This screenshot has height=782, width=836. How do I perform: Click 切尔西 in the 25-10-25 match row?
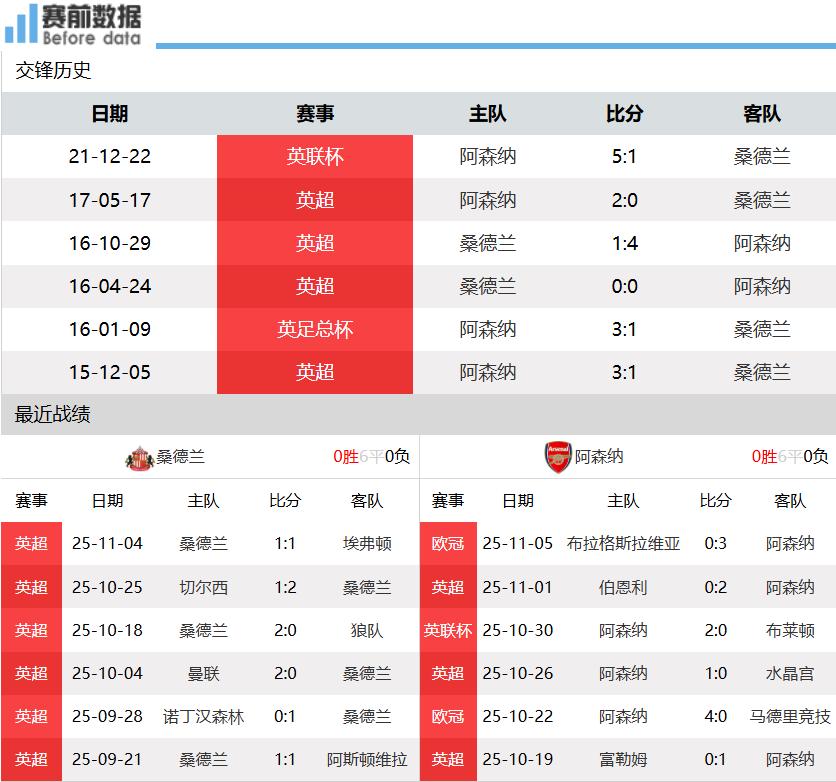pos(203,587)
